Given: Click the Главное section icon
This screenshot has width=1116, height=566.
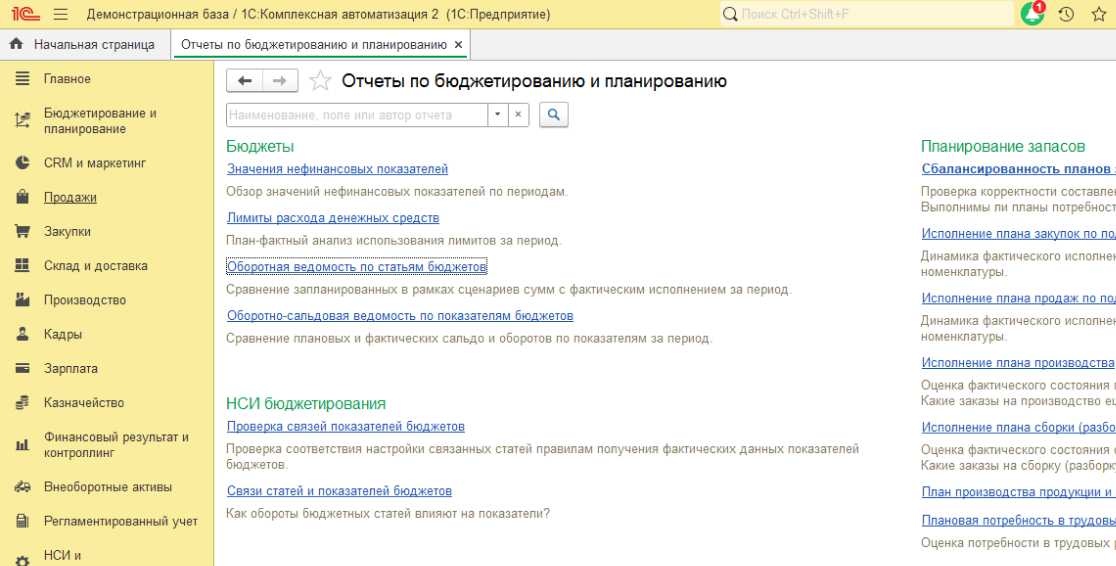Looking at the screenshot, I should [x=23, y=78].
